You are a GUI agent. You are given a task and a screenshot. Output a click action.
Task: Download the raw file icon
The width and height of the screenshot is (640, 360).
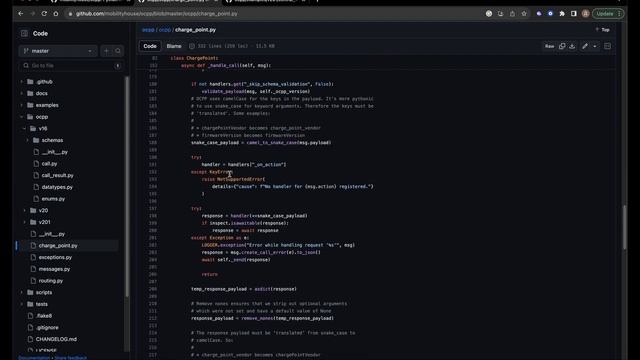click(572, 46)
